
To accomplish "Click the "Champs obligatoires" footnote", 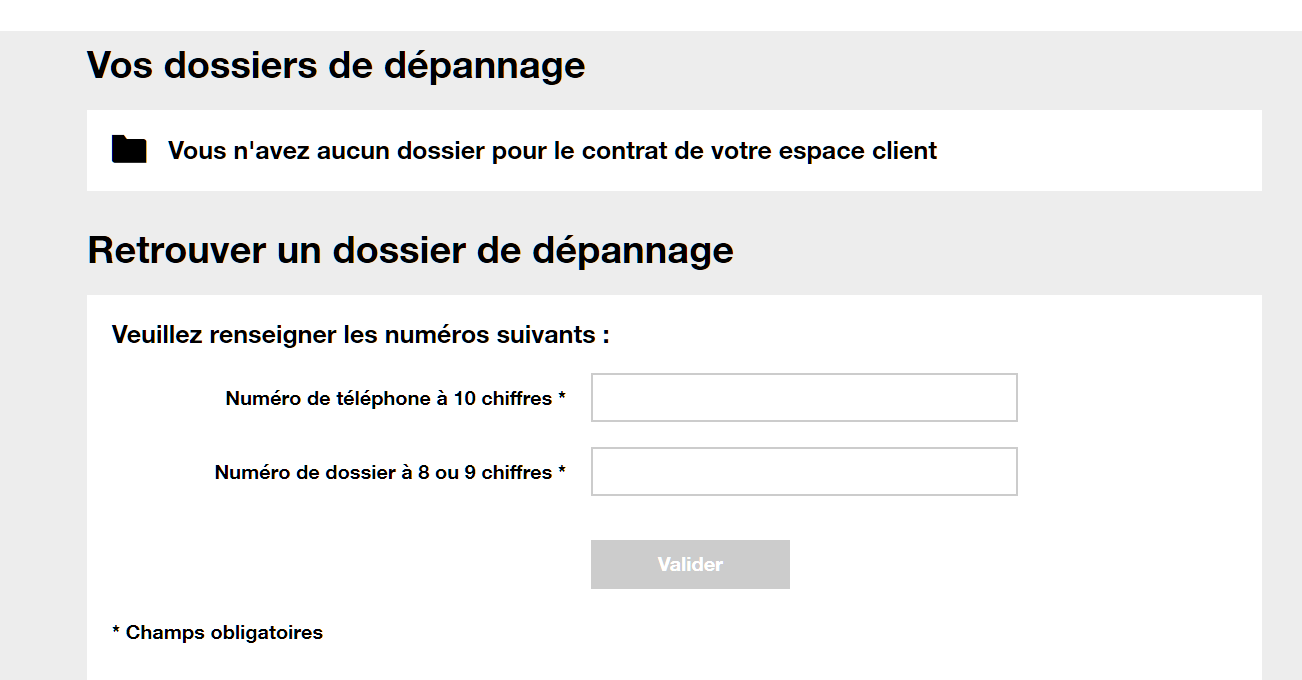I will 224,632.
